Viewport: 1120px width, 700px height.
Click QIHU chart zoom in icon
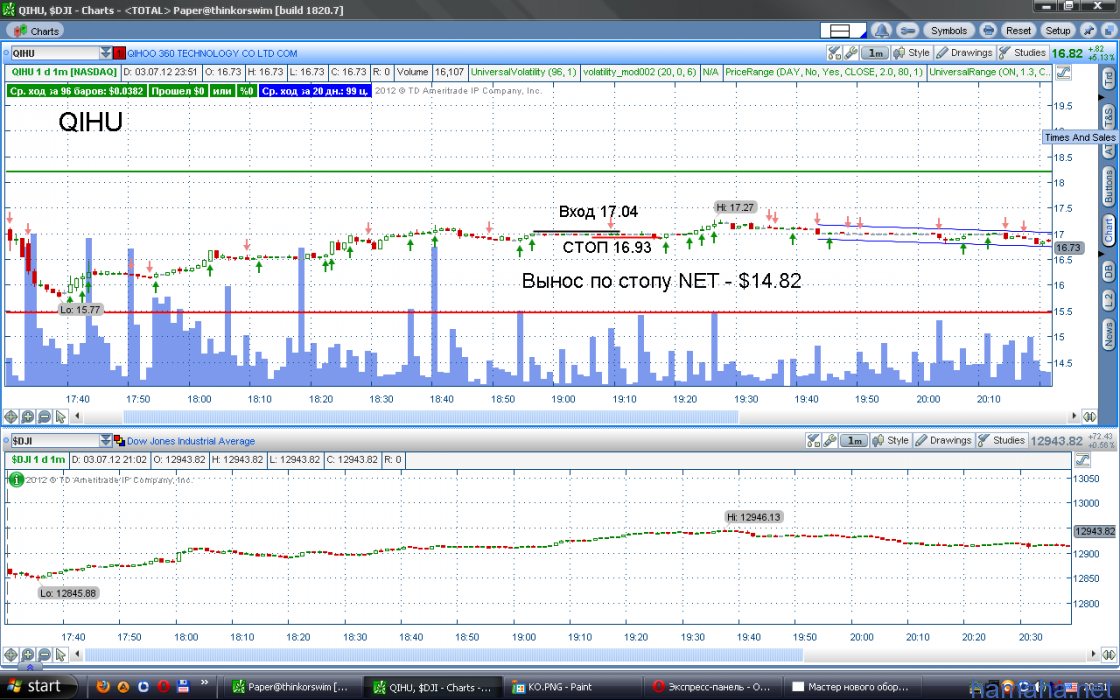pos(28,416)
